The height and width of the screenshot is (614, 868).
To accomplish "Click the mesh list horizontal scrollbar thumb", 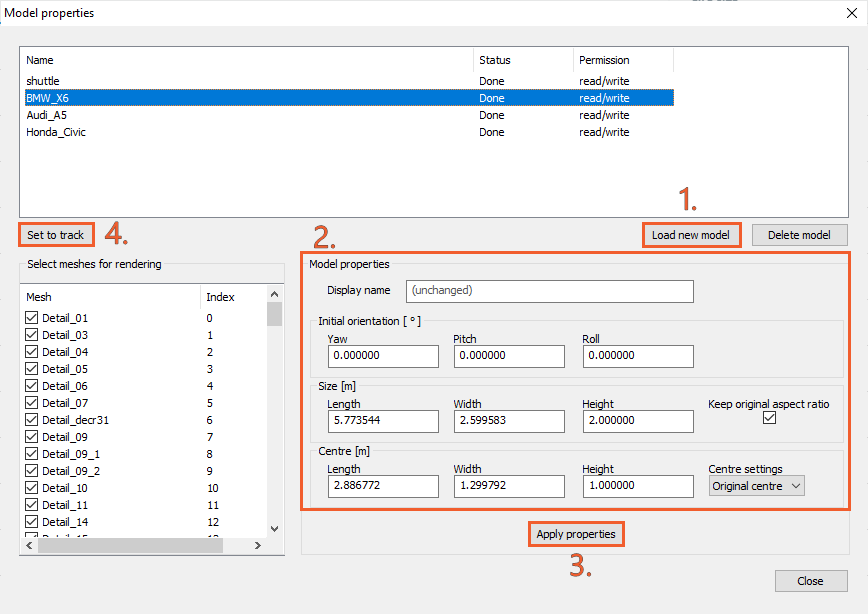I will [x=130, y=545].
